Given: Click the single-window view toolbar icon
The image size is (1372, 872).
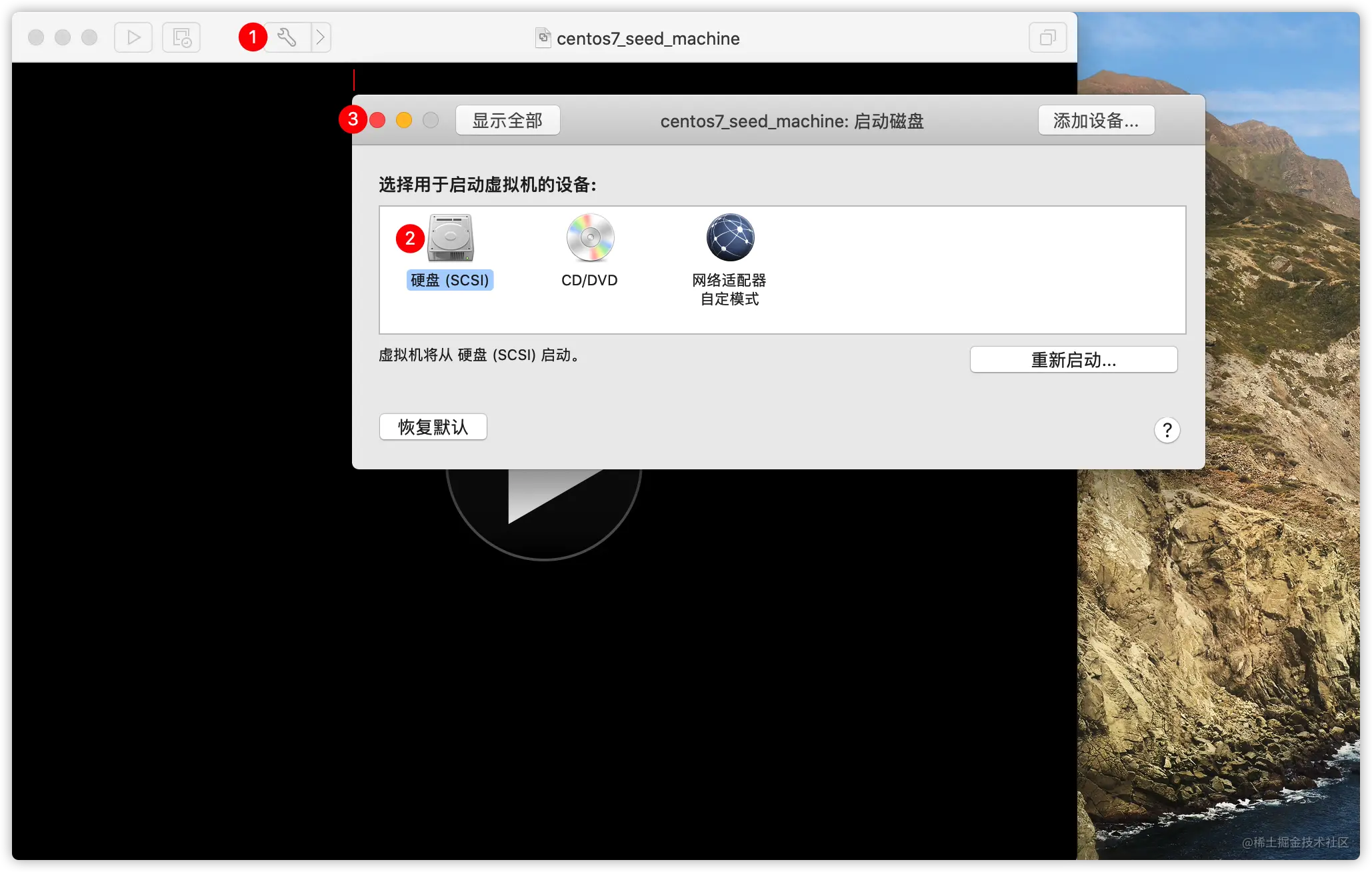Looking at the screenshot, I should coord(1047,37).
